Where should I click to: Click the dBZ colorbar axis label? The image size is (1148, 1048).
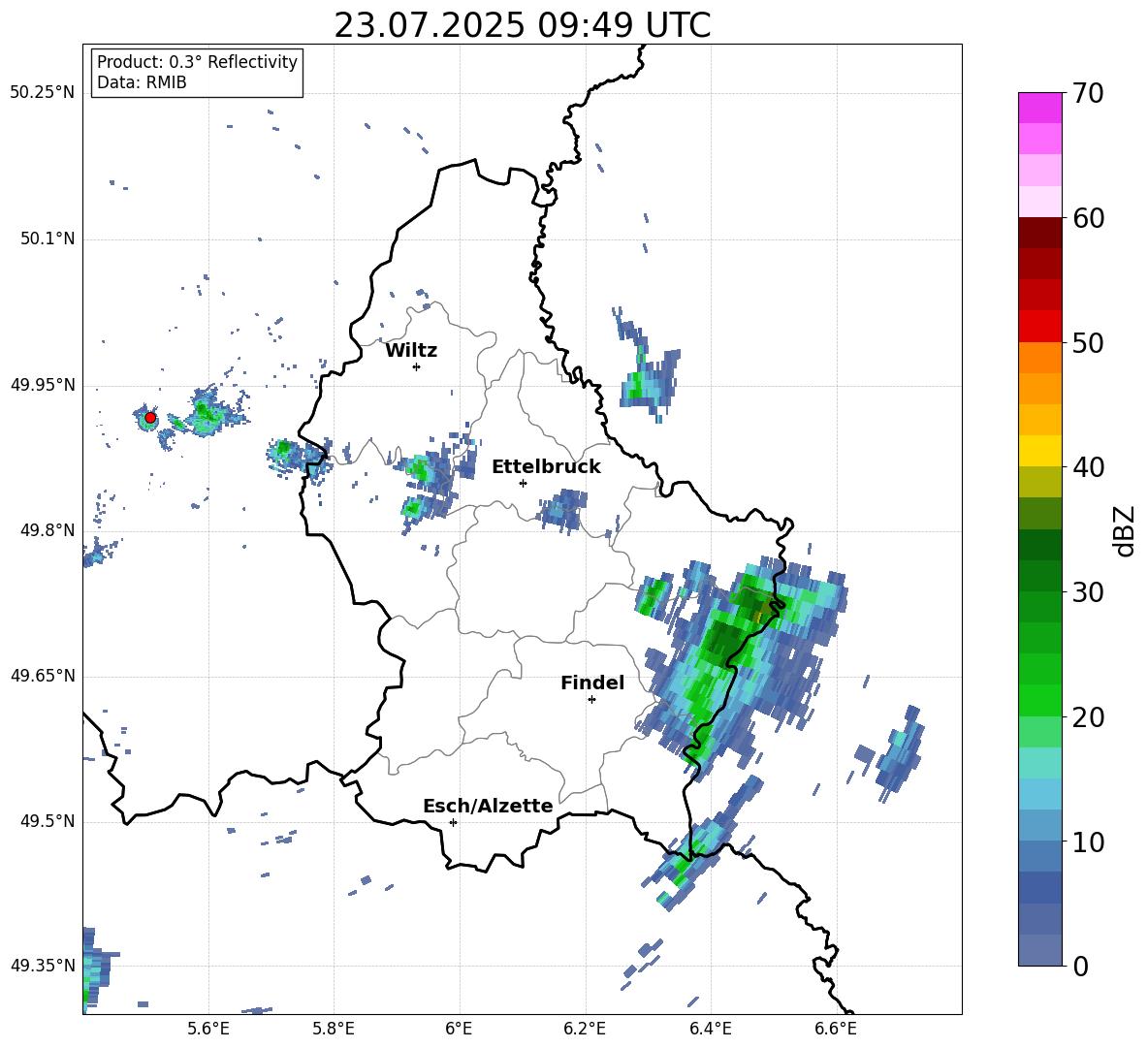(x=1124, y=531)
